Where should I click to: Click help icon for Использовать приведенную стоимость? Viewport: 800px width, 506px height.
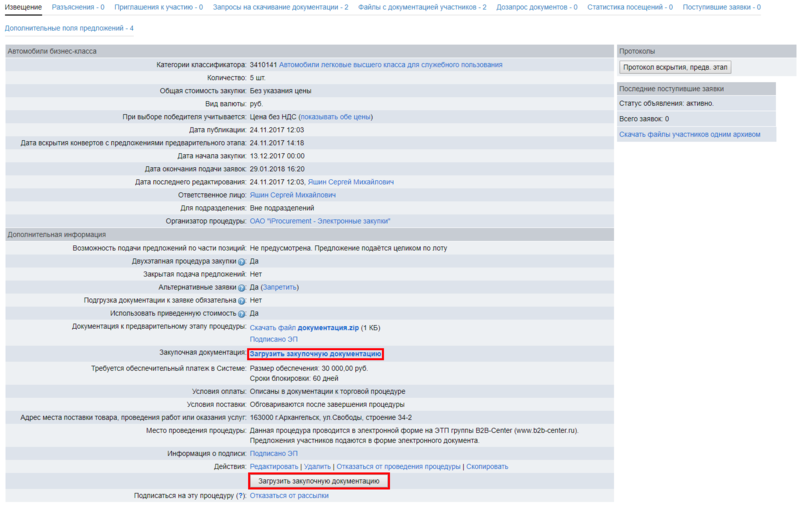[242, 313]
